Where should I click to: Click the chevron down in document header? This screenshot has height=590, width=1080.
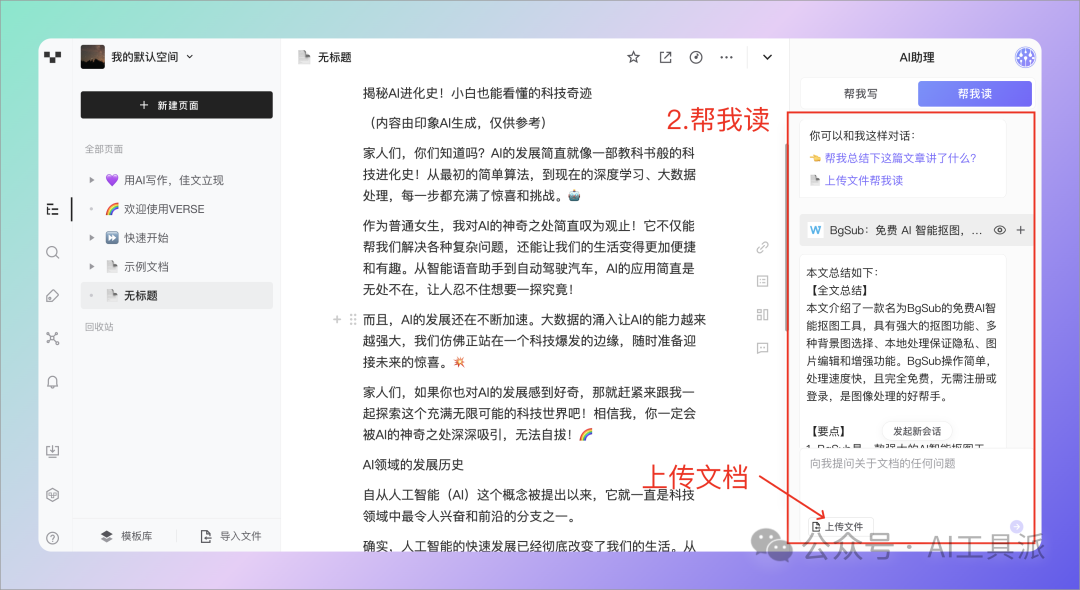[767, 57]
